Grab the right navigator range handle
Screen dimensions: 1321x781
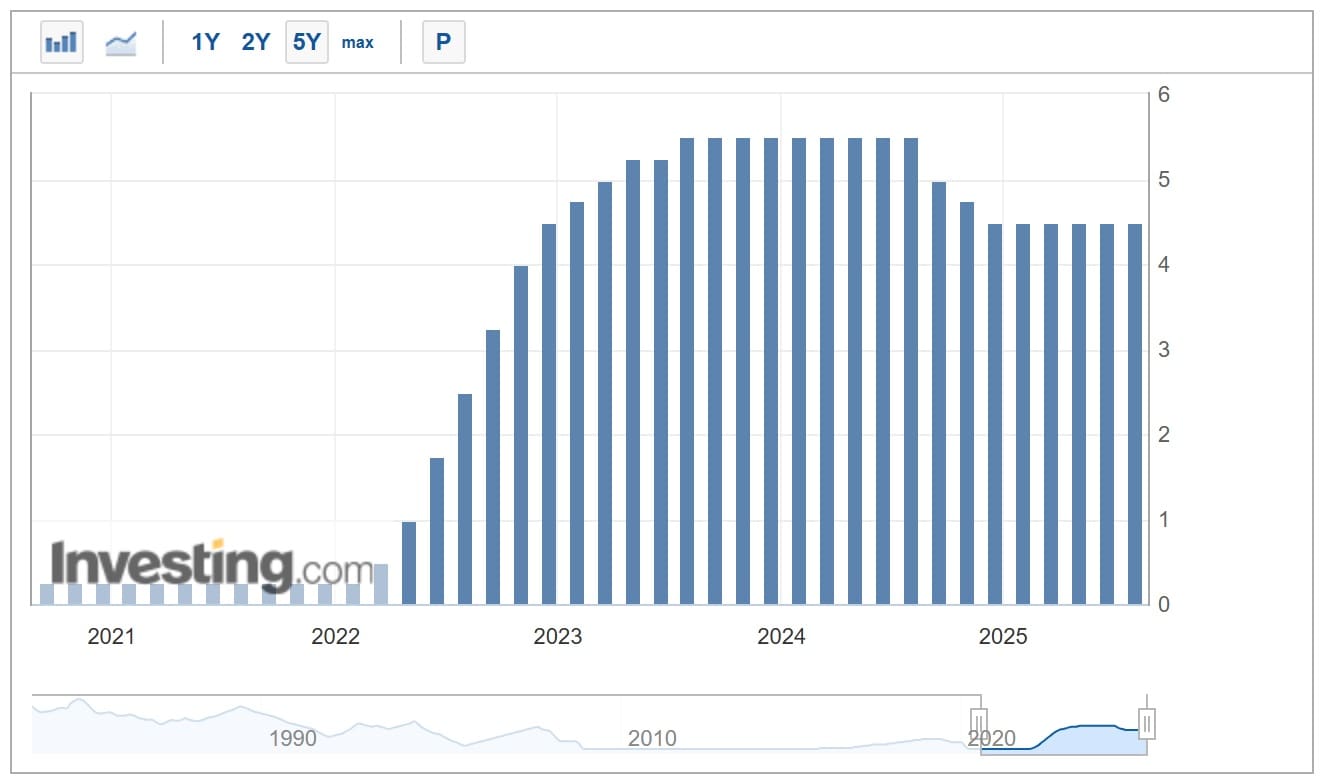coord(1147,722)
